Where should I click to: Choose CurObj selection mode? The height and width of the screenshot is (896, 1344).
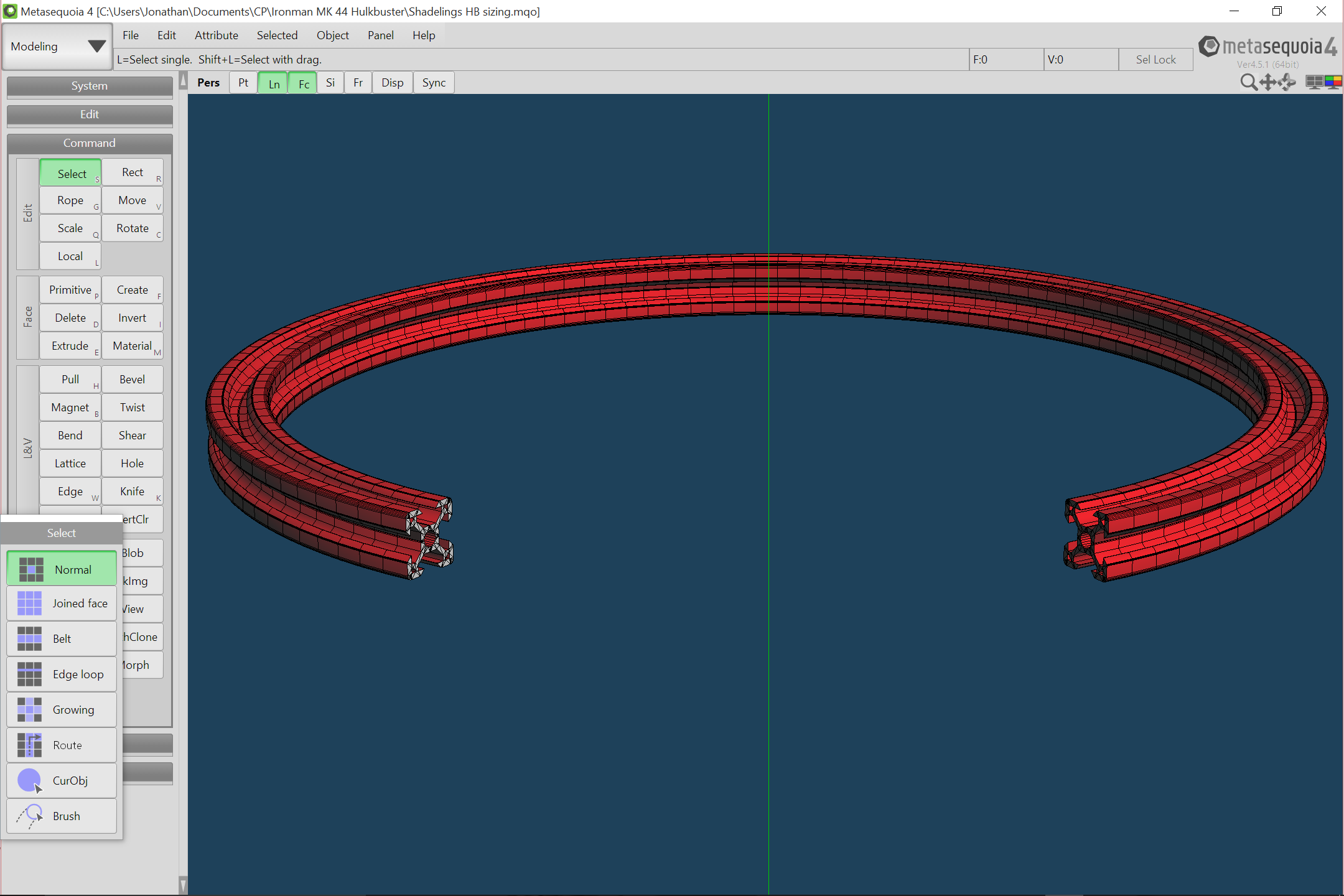(x=62, y=781)
